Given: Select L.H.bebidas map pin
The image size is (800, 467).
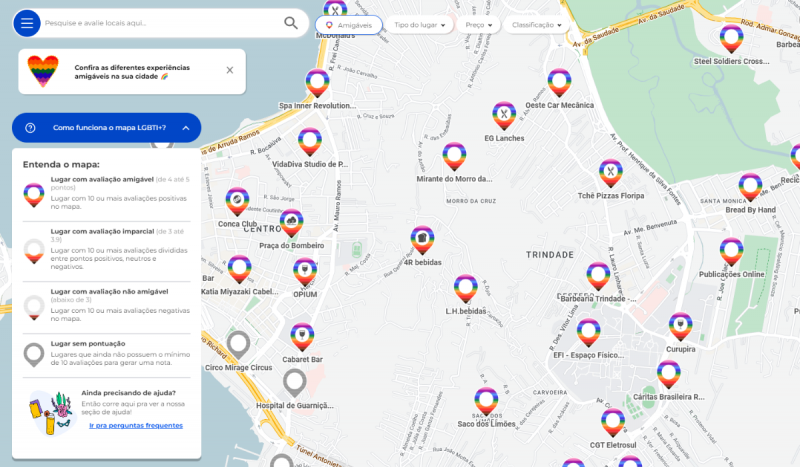Looking at the screenshot, I should click(x=465, y=289).
